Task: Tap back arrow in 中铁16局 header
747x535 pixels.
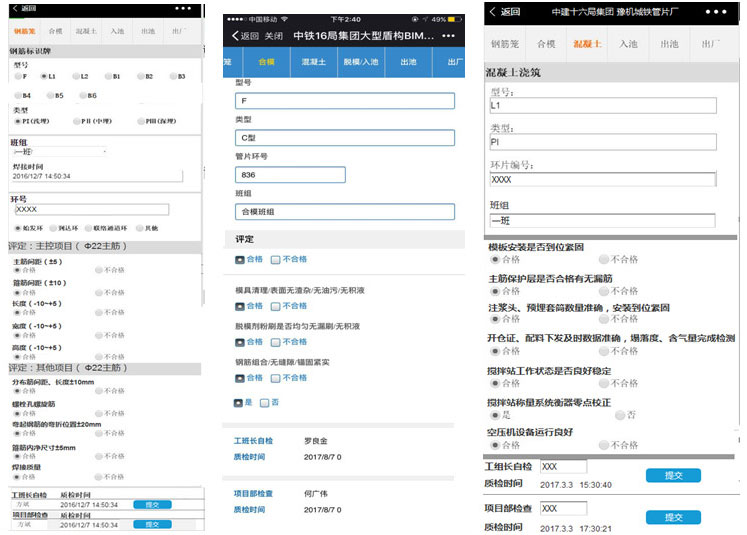Action: [235, 35]
